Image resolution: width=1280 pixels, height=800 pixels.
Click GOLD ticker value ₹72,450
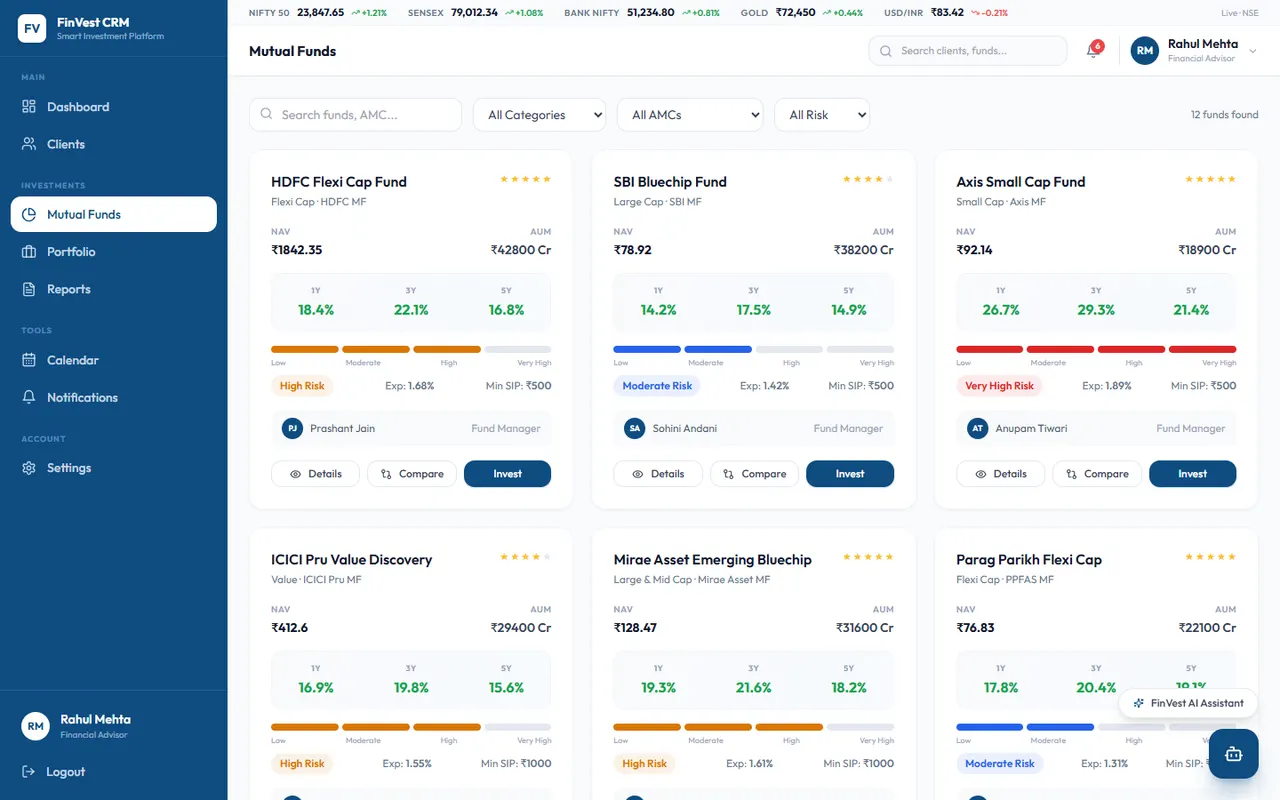pyautogui.click(x=796, y=13)
